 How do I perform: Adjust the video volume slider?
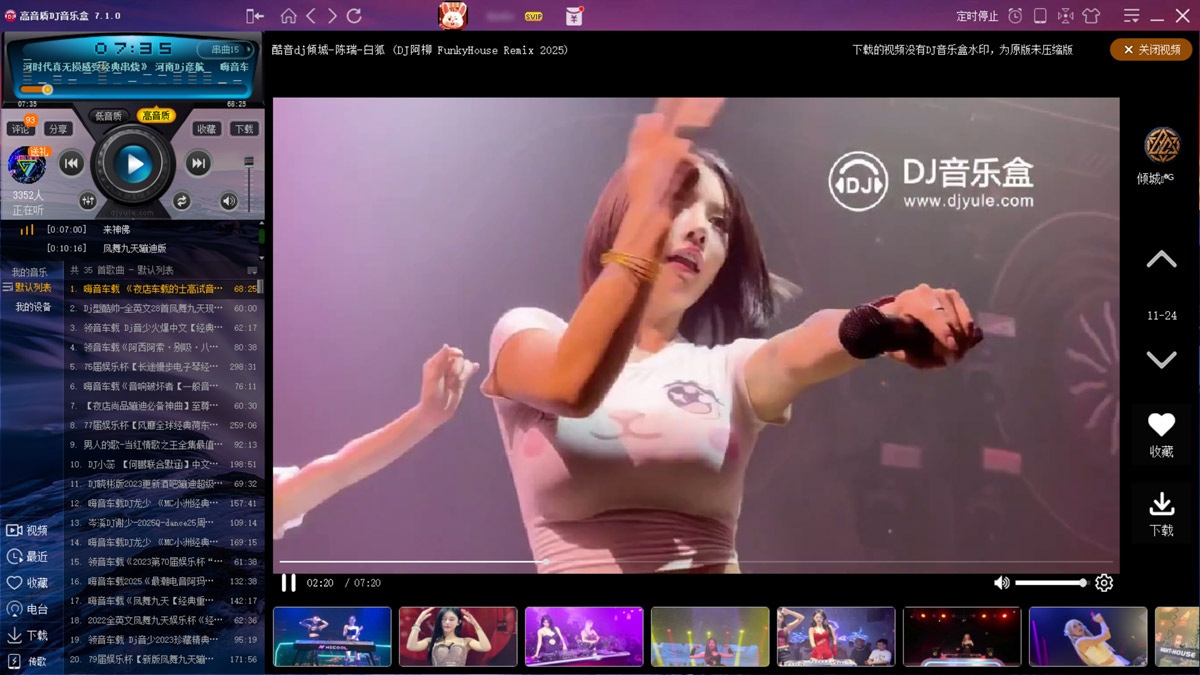(x=1050, y=583)
